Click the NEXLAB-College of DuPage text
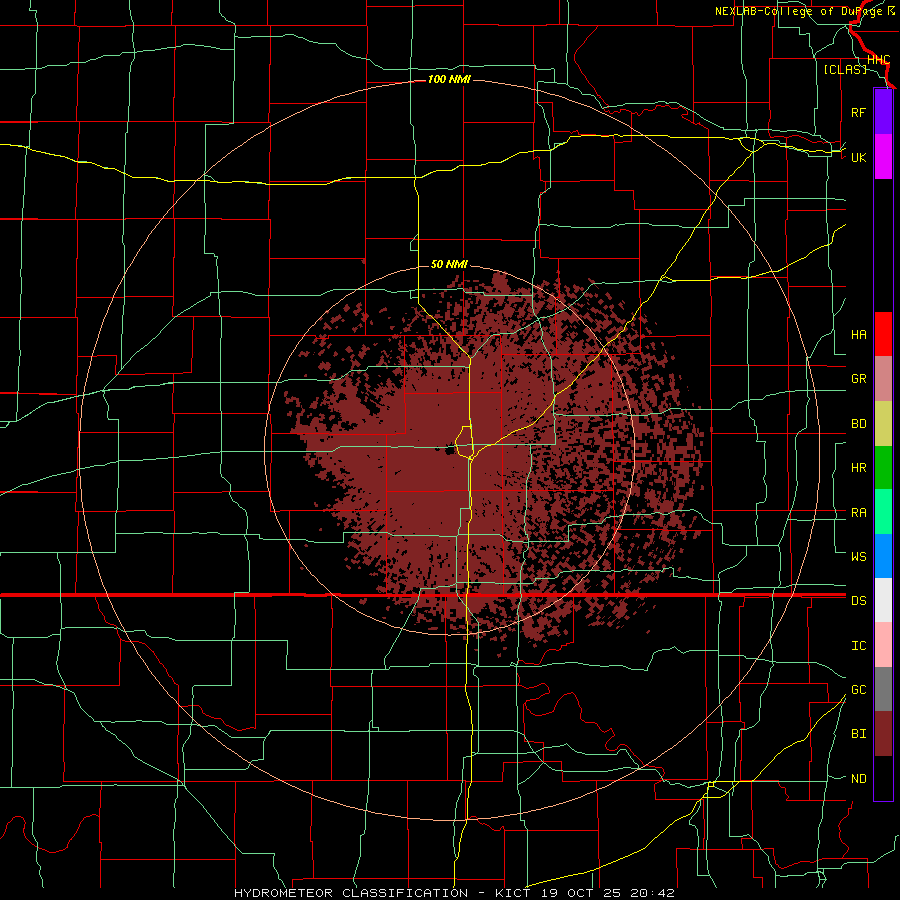The image size is (900, 900). pyautogui.click(x=800, y=11)
